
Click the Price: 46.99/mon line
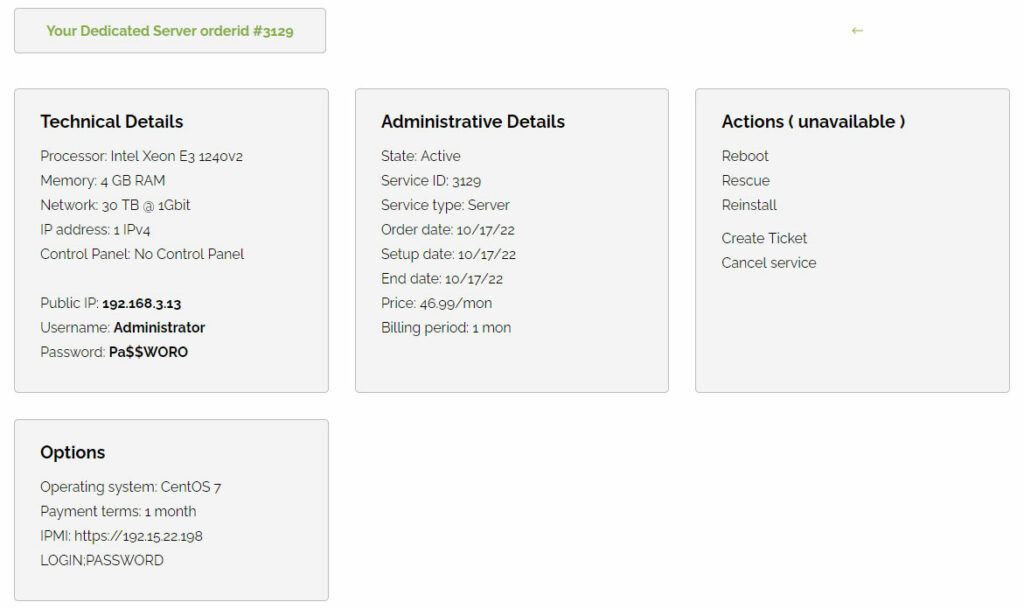(436, 303)
